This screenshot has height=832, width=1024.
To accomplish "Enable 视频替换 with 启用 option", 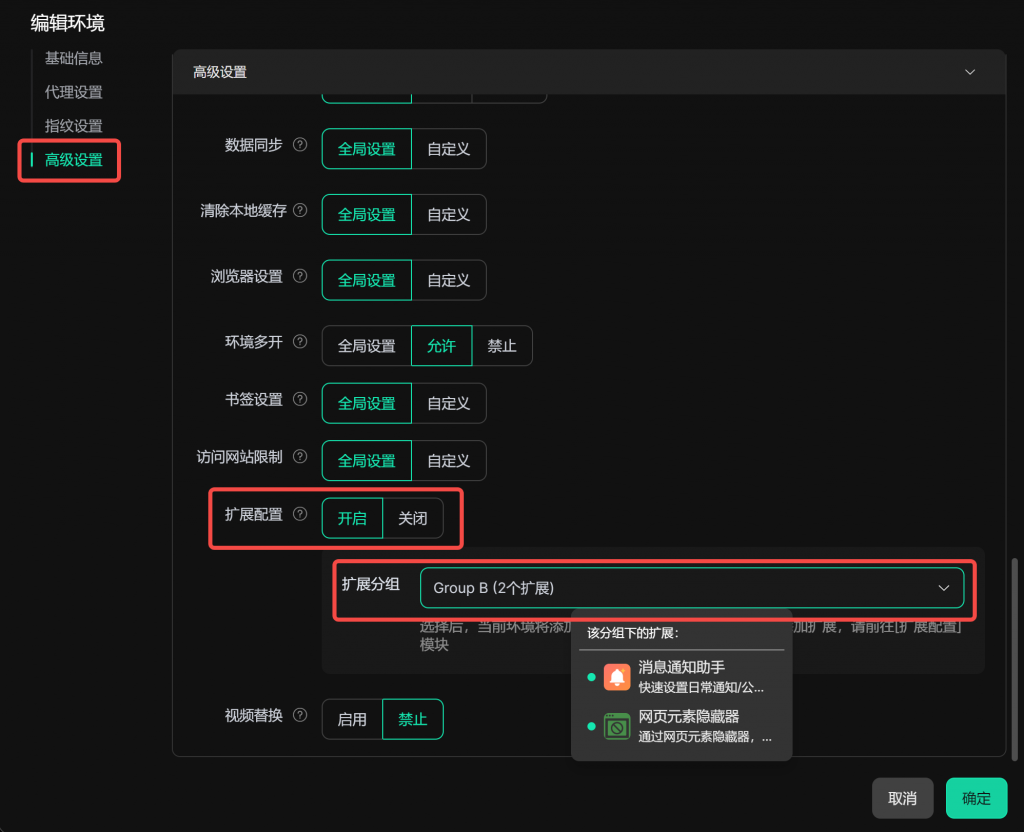I will click(x=352, y=719).
